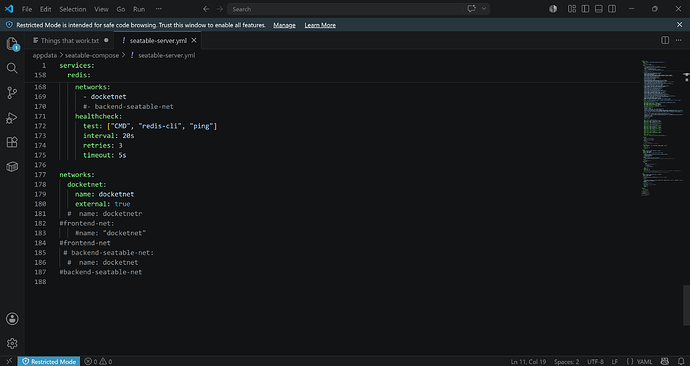Go back using the left arrow
Viewport: 690px width, 366px height.
(206, 9)
